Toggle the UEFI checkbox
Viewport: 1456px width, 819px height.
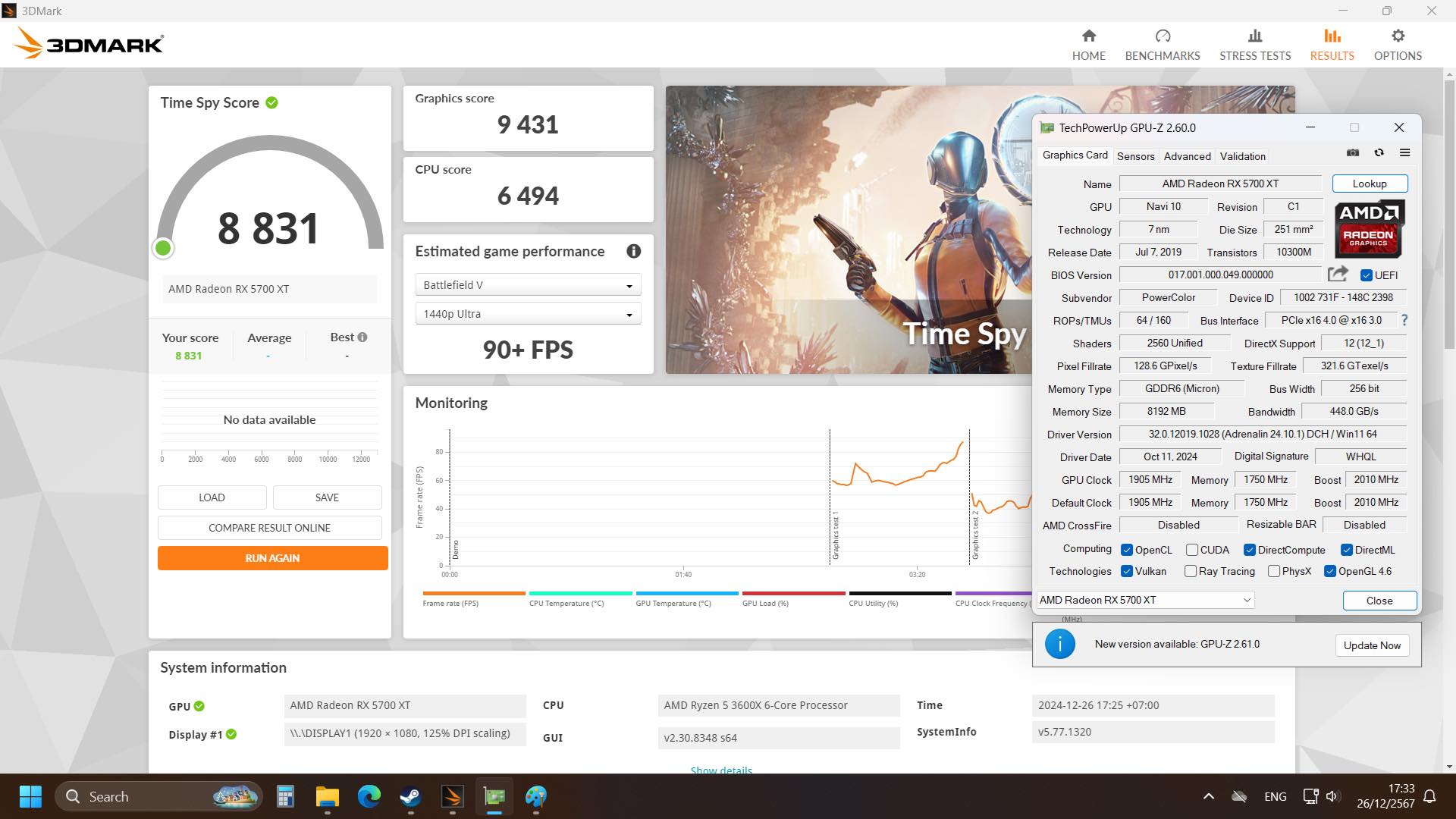point(1367,275)
